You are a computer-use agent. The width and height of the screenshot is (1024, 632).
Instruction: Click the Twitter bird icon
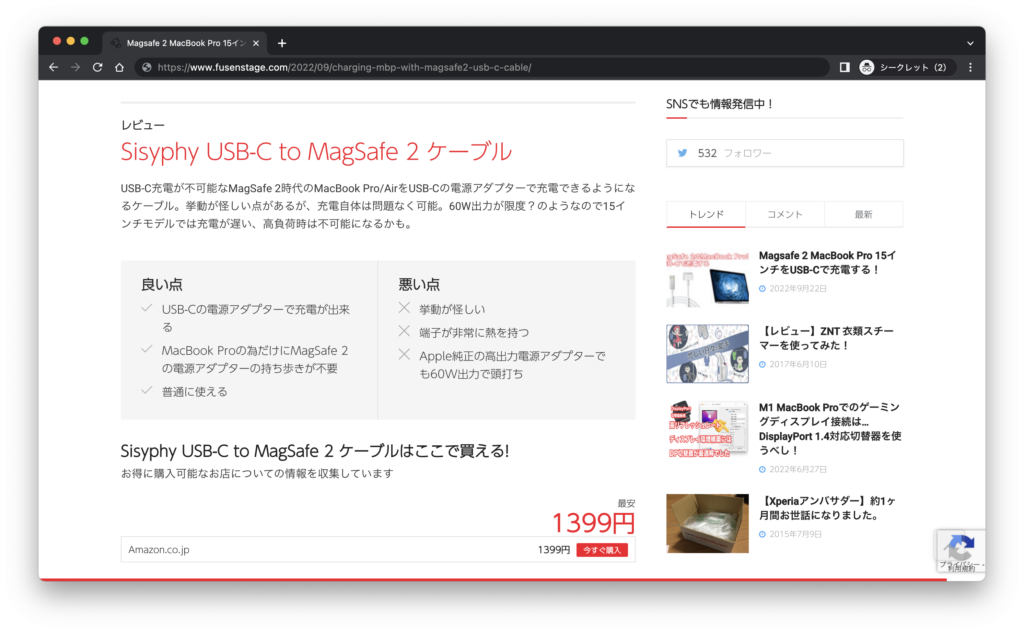pyautogui.click(x=682, y=153)
